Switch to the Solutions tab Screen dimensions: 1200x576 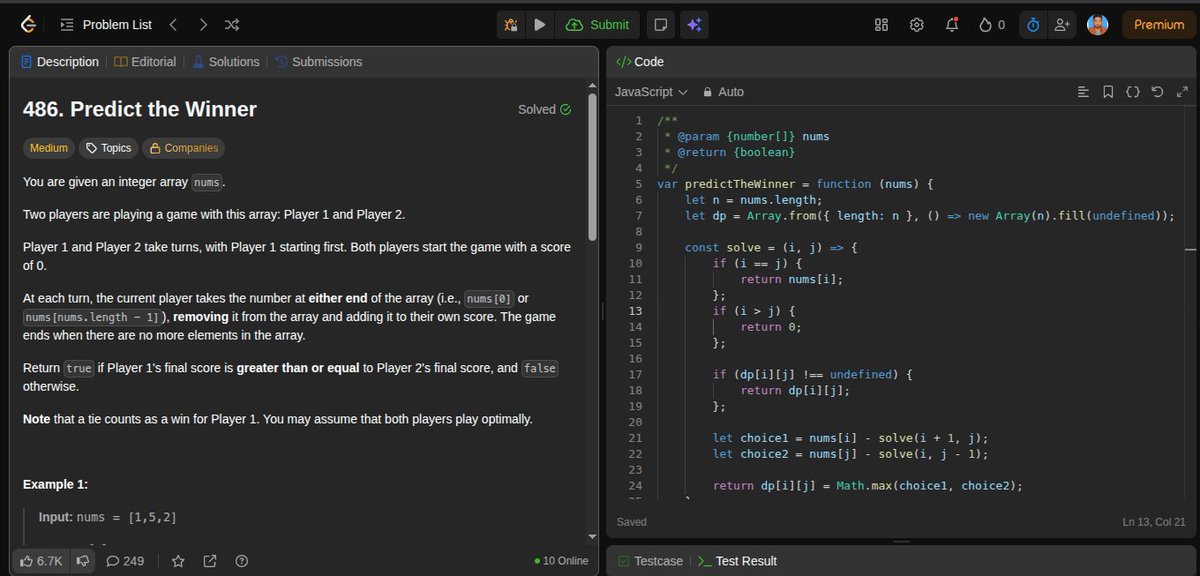click(x=226, y=62)
